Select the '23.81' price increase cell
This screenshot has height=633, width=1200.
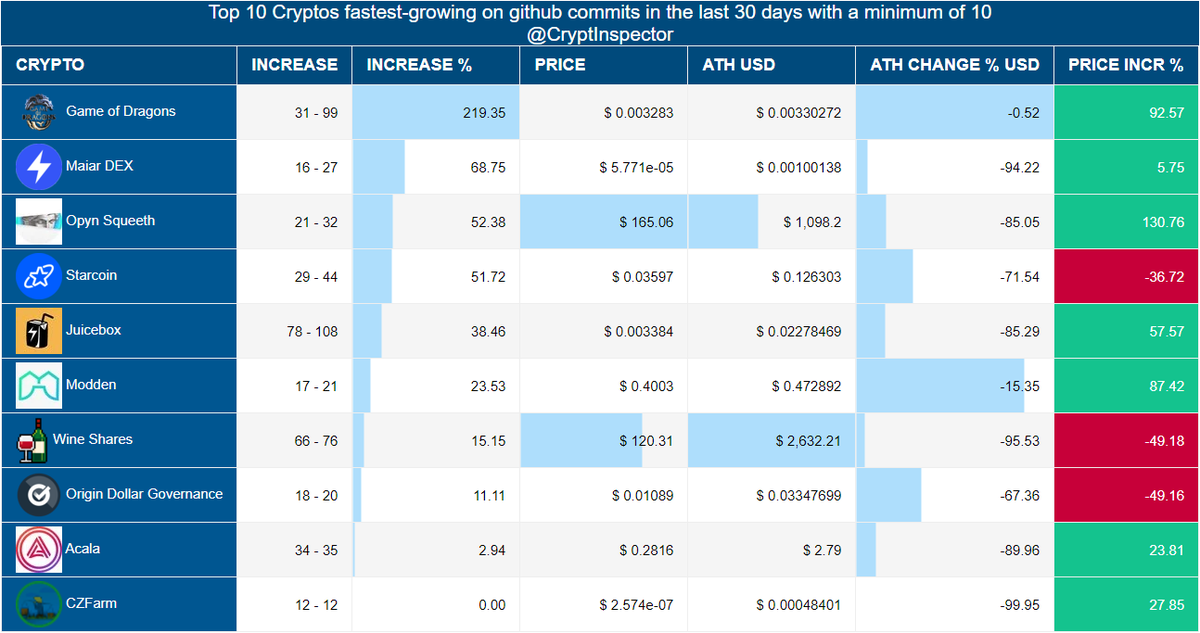coord(1127,549)
